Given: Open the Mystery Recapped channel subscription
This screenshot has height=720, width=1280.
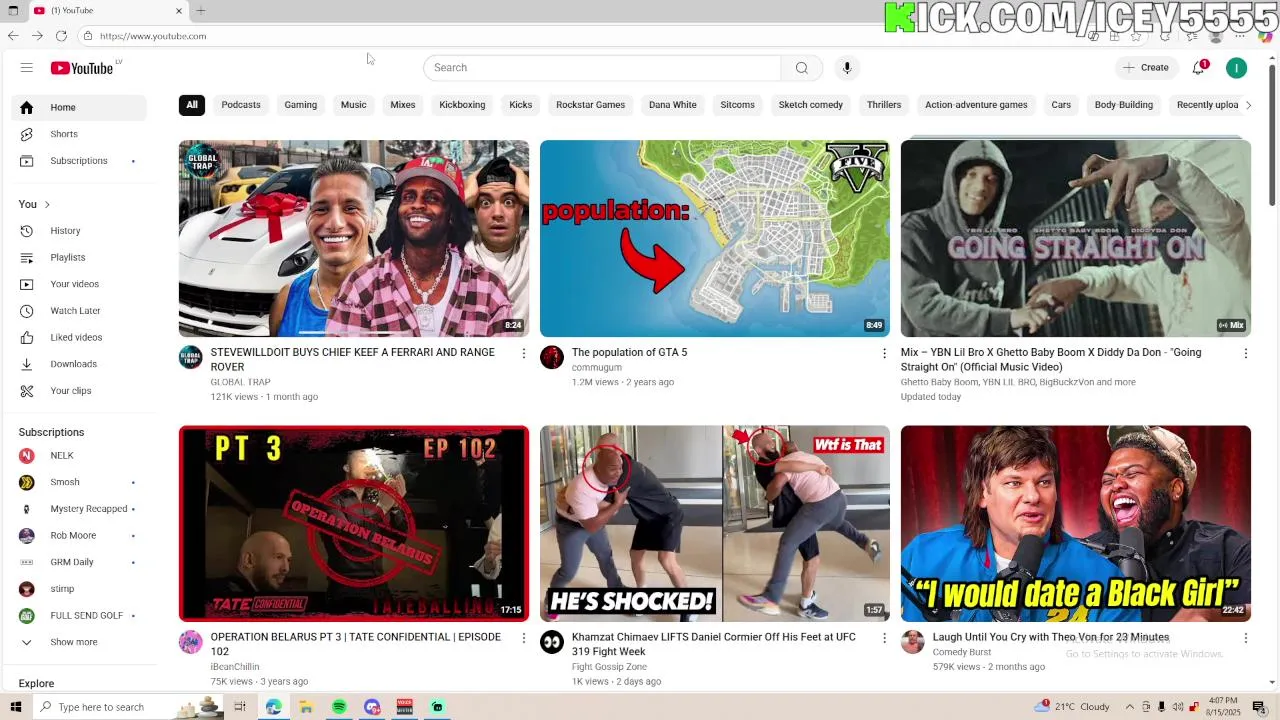Looking at the screenshot, I should [x=79, y=509].
